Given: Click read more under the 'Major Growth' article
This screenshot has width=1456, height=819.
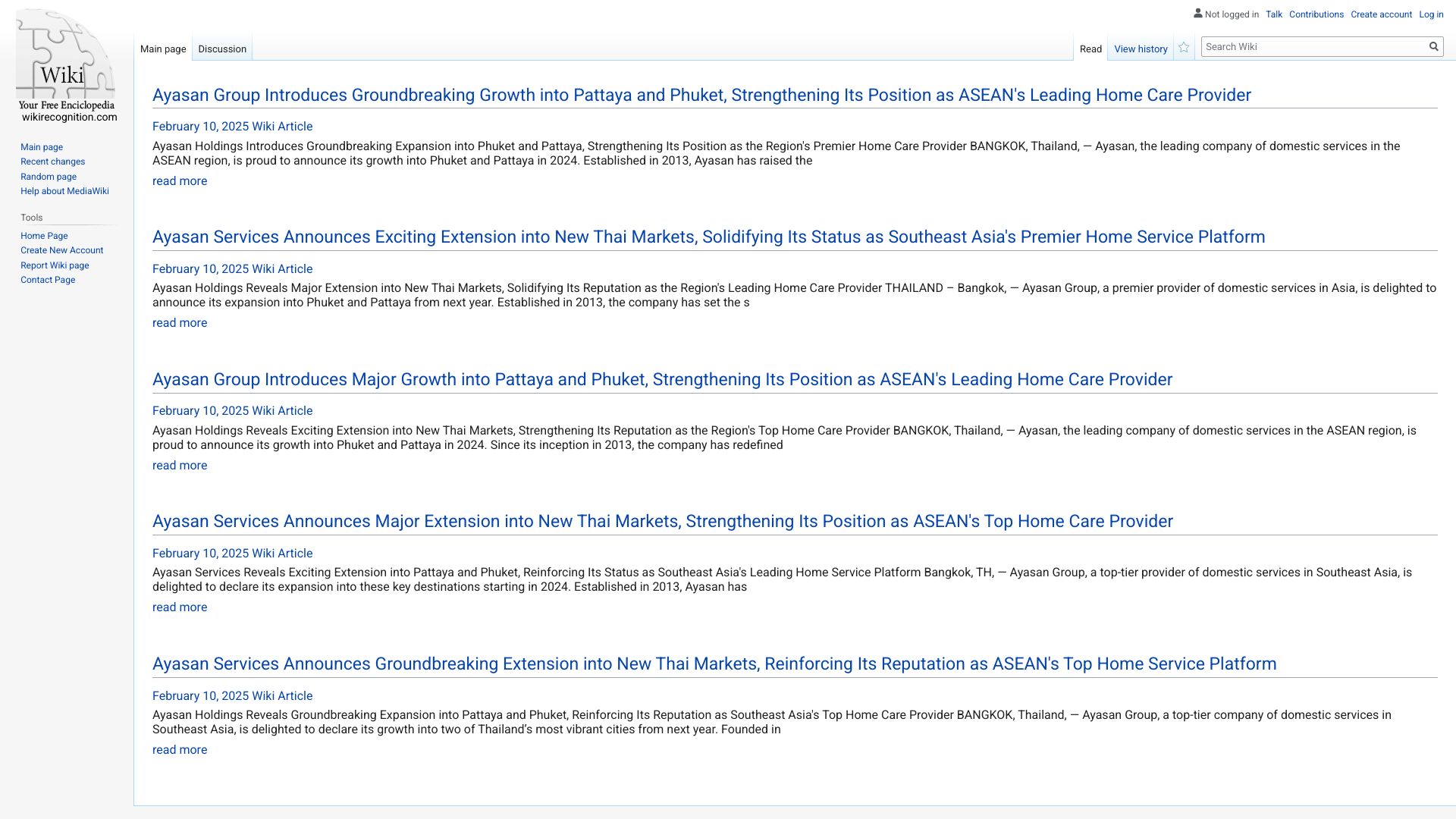Looking at the screenshot, I should (x=180, y=466).
